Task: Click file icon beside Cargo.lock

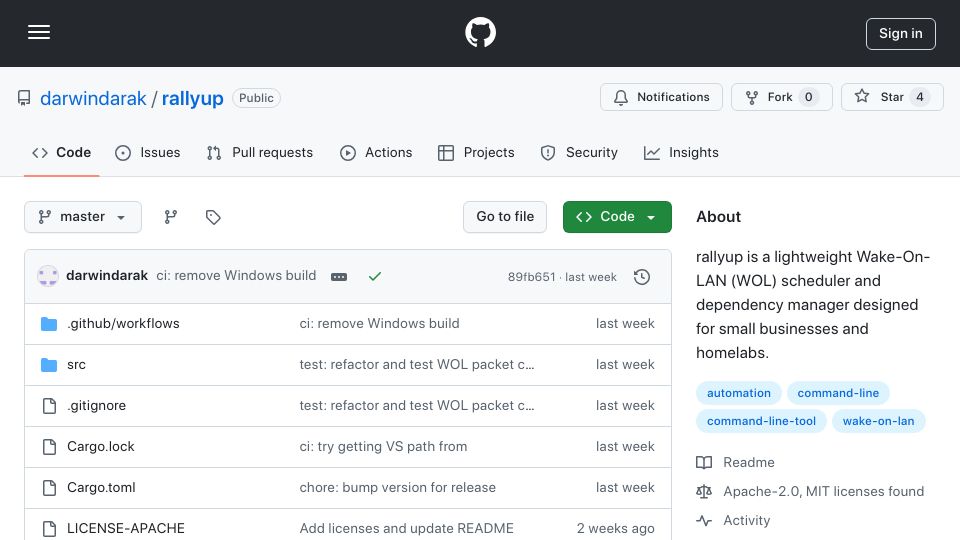Action: pyautogui.click(x=49, y=447)
